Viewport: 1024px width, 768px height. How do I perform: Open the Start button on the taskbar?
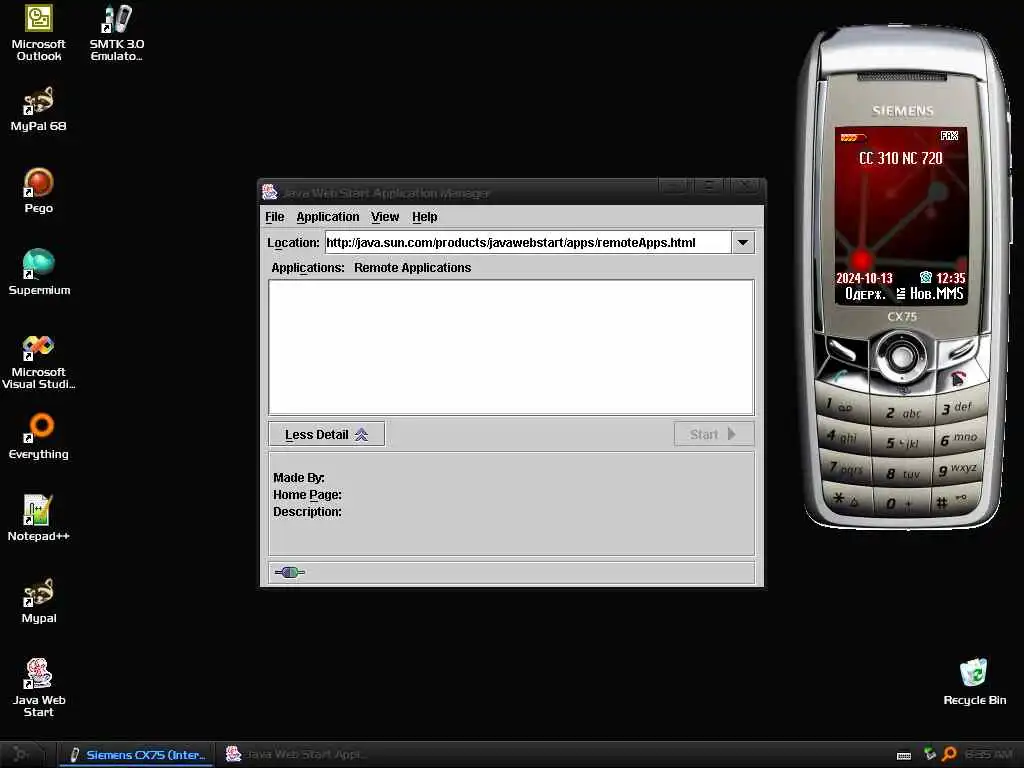click(22, 754)
